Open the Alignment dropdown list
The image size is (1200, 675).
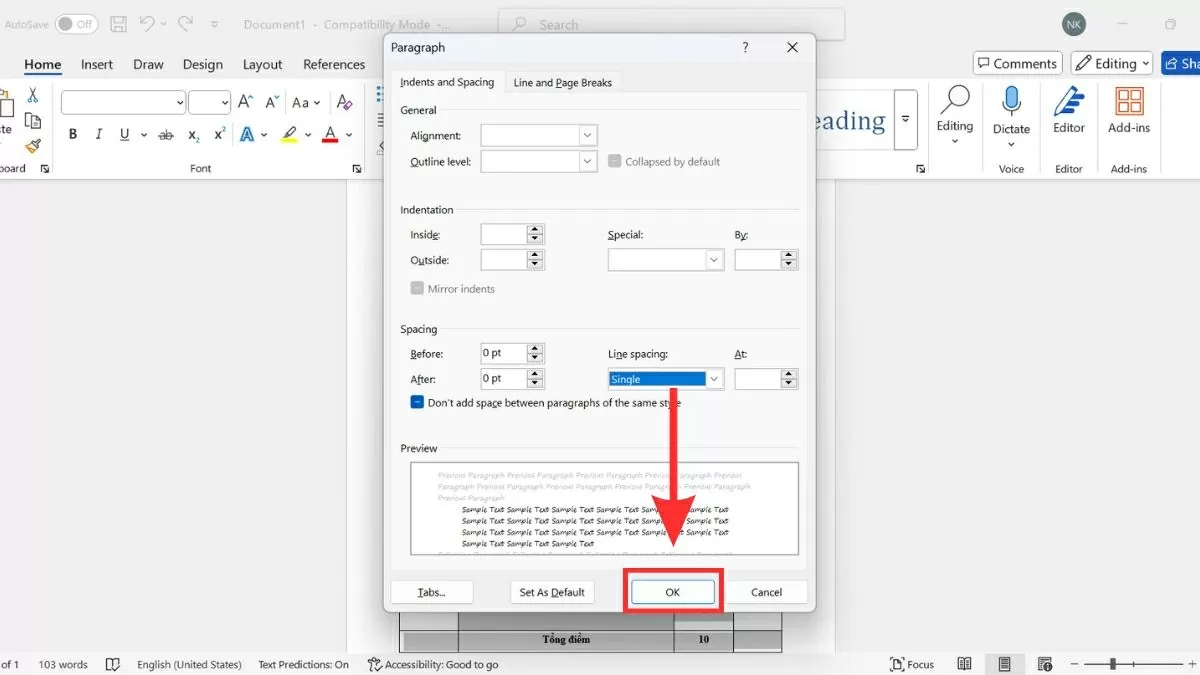coord(587,135)
